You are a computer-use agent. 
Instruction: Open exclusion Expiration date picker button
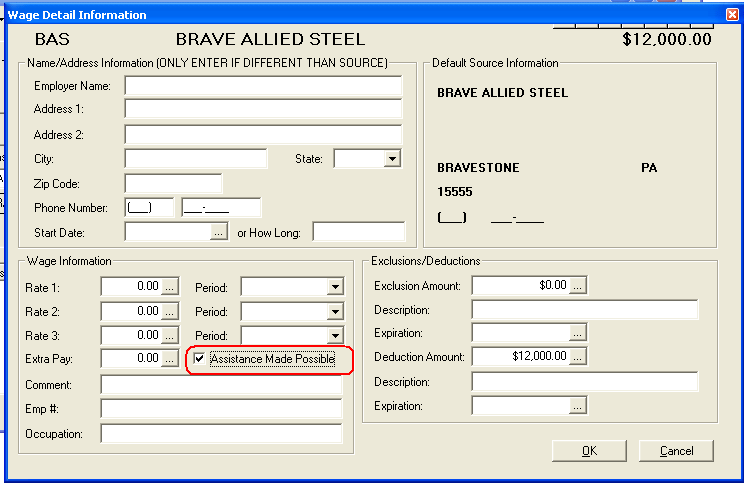(577, 333)
